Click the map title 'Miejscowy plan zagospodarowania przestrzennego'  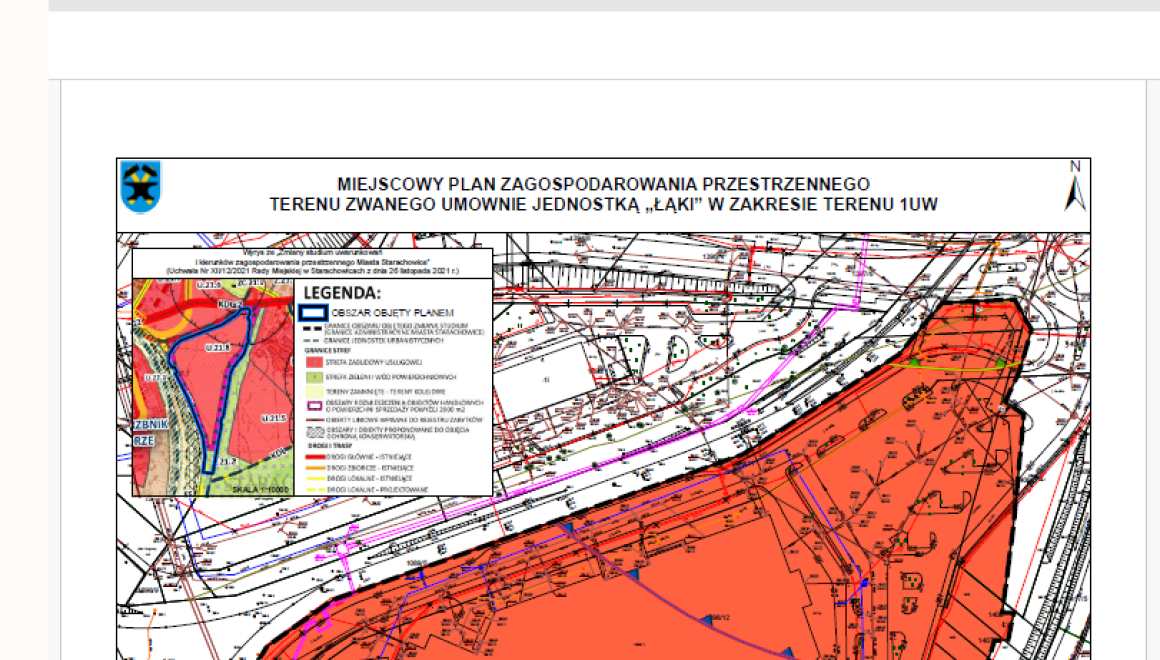tap(603, 185)
